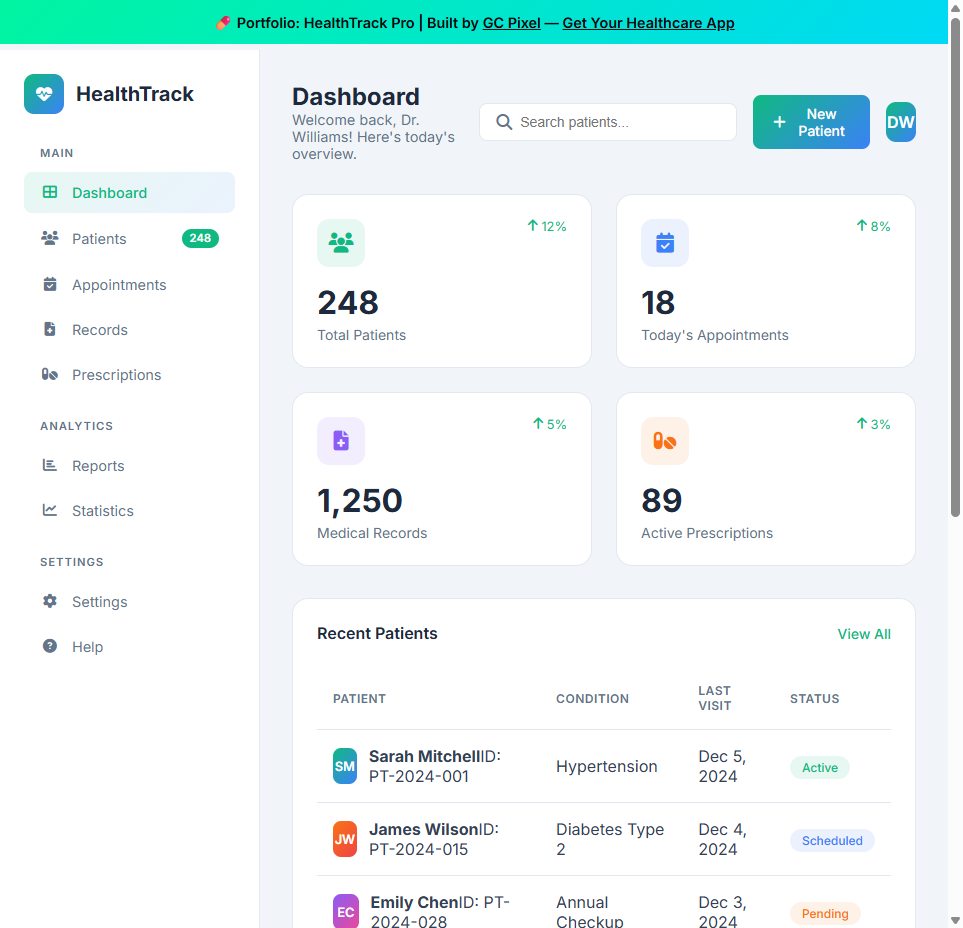Screen dimensions: 963x928
Task: Open View All recent patients
Action: pyautogui.click(x=863, y=633)
